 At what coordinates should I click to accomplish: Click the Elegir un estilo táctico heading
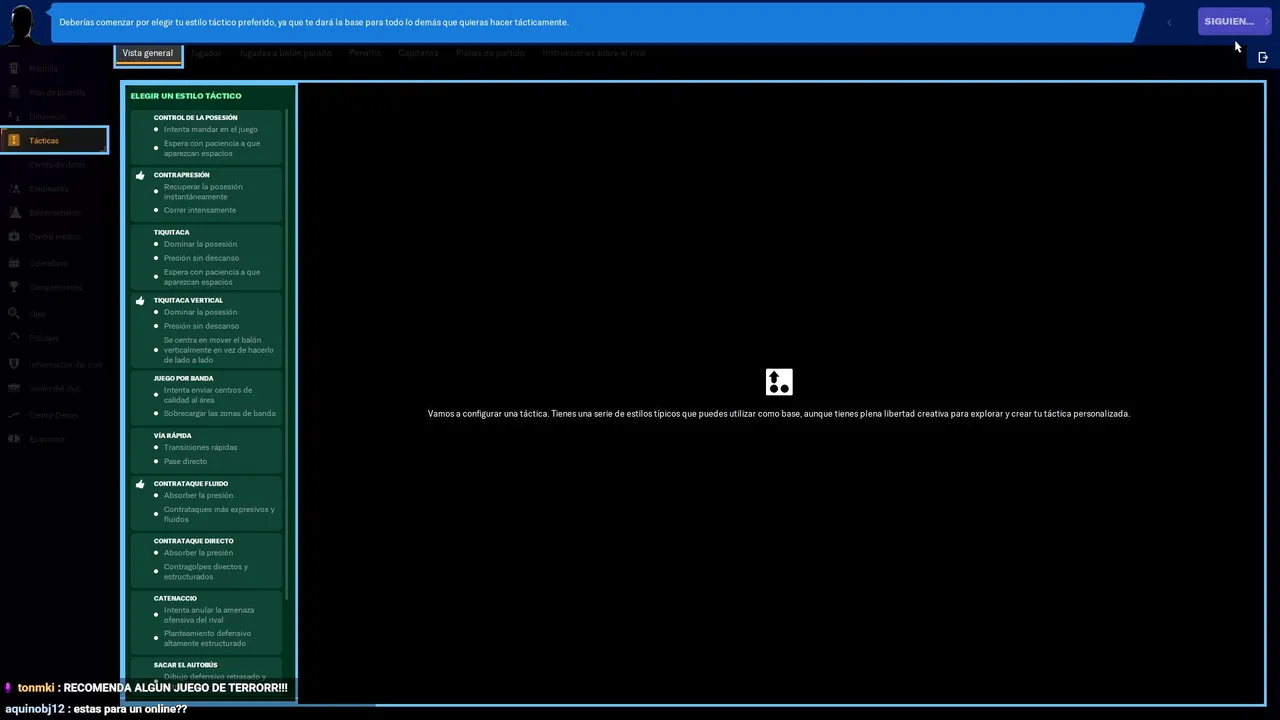point(186,96)
